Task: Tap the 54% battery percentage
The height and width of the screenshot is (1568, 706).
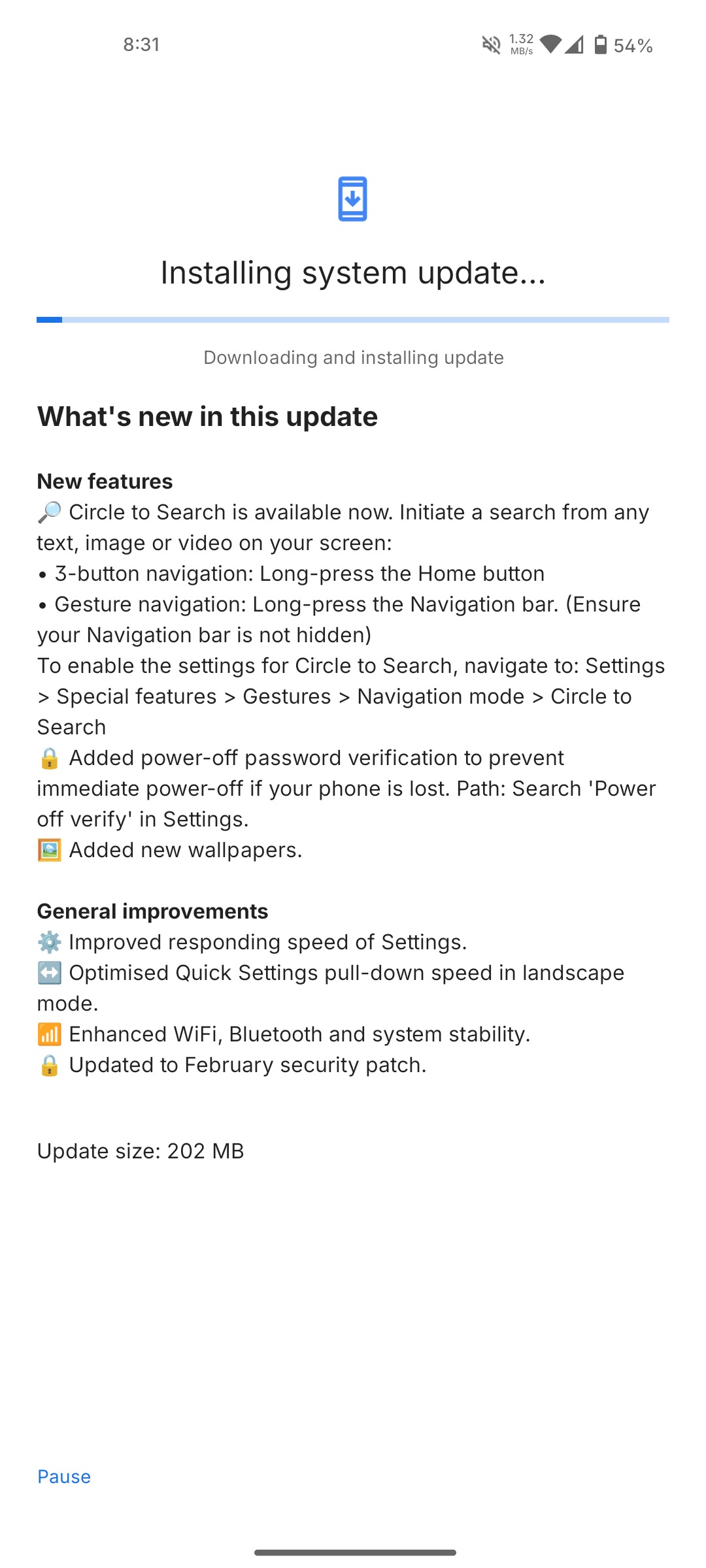Action: coord(633,46)
